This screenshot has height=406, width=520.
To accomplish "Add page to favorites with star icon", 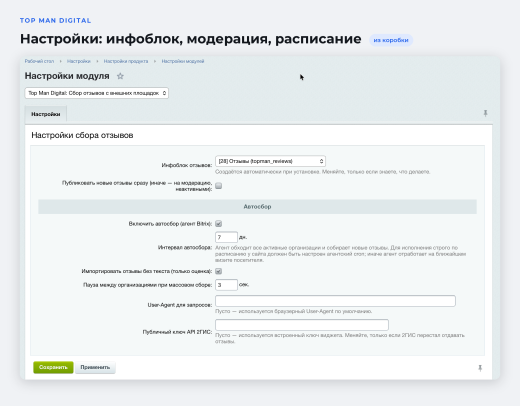I will (120, 76).
